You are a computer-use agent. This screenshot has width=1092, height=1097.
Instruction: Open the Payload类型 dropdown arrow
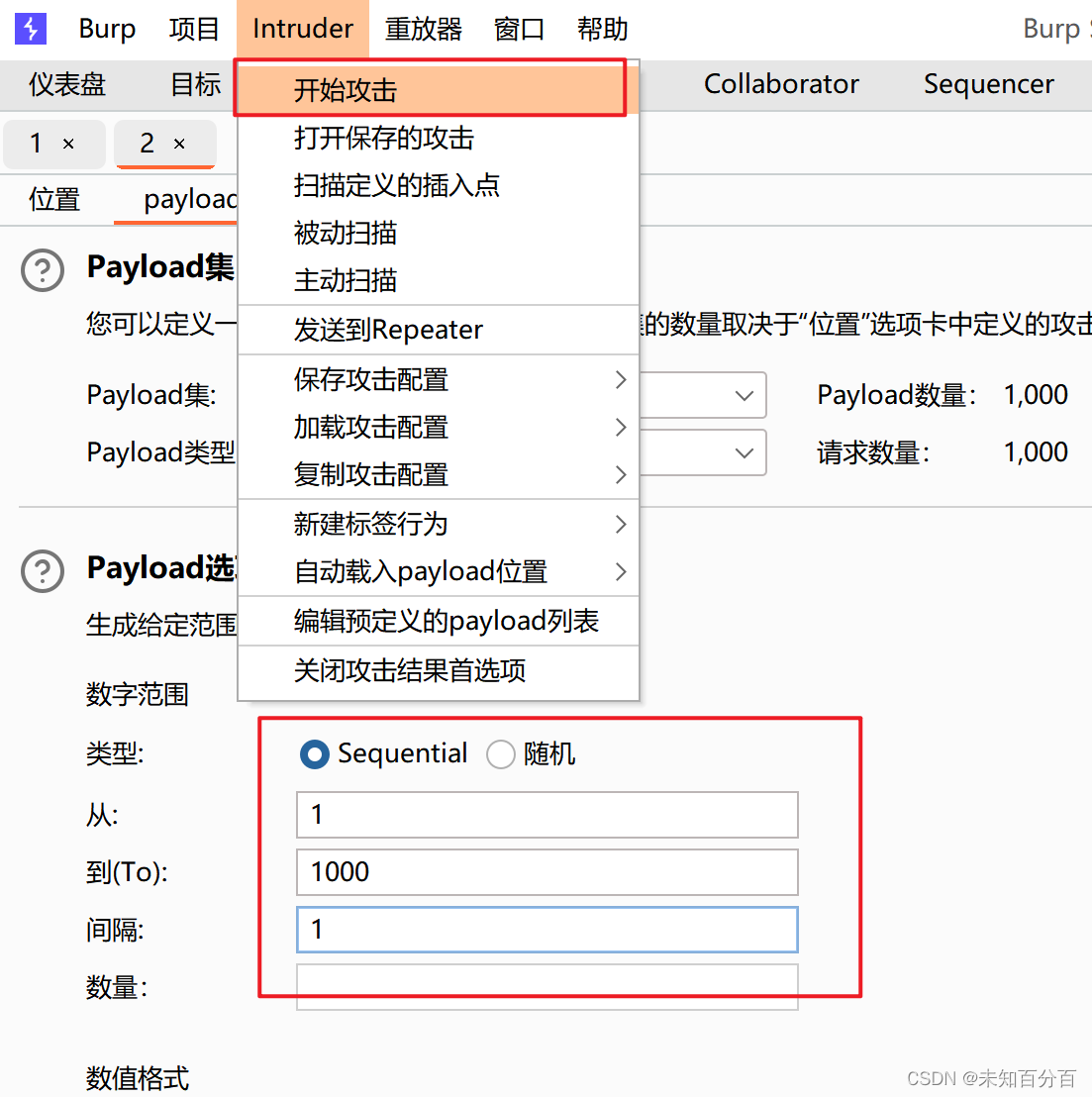745,452
